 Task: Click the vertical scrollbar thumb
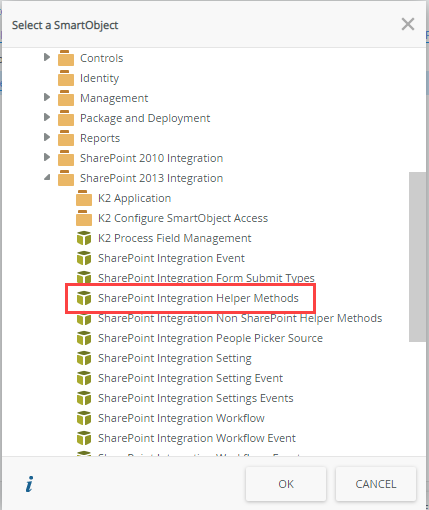(x=417, y=257)
